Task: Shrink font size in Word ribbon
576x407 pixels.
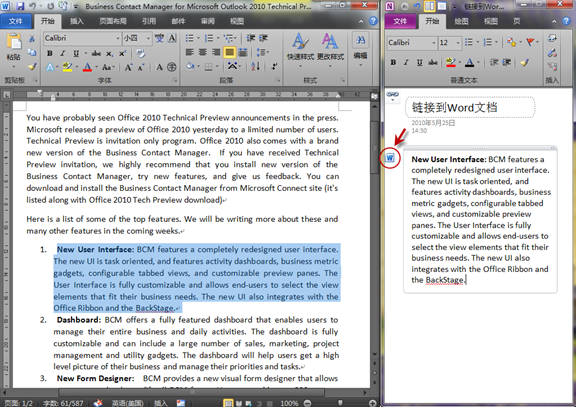Action: pyautogui.click(x=141, y=67)
